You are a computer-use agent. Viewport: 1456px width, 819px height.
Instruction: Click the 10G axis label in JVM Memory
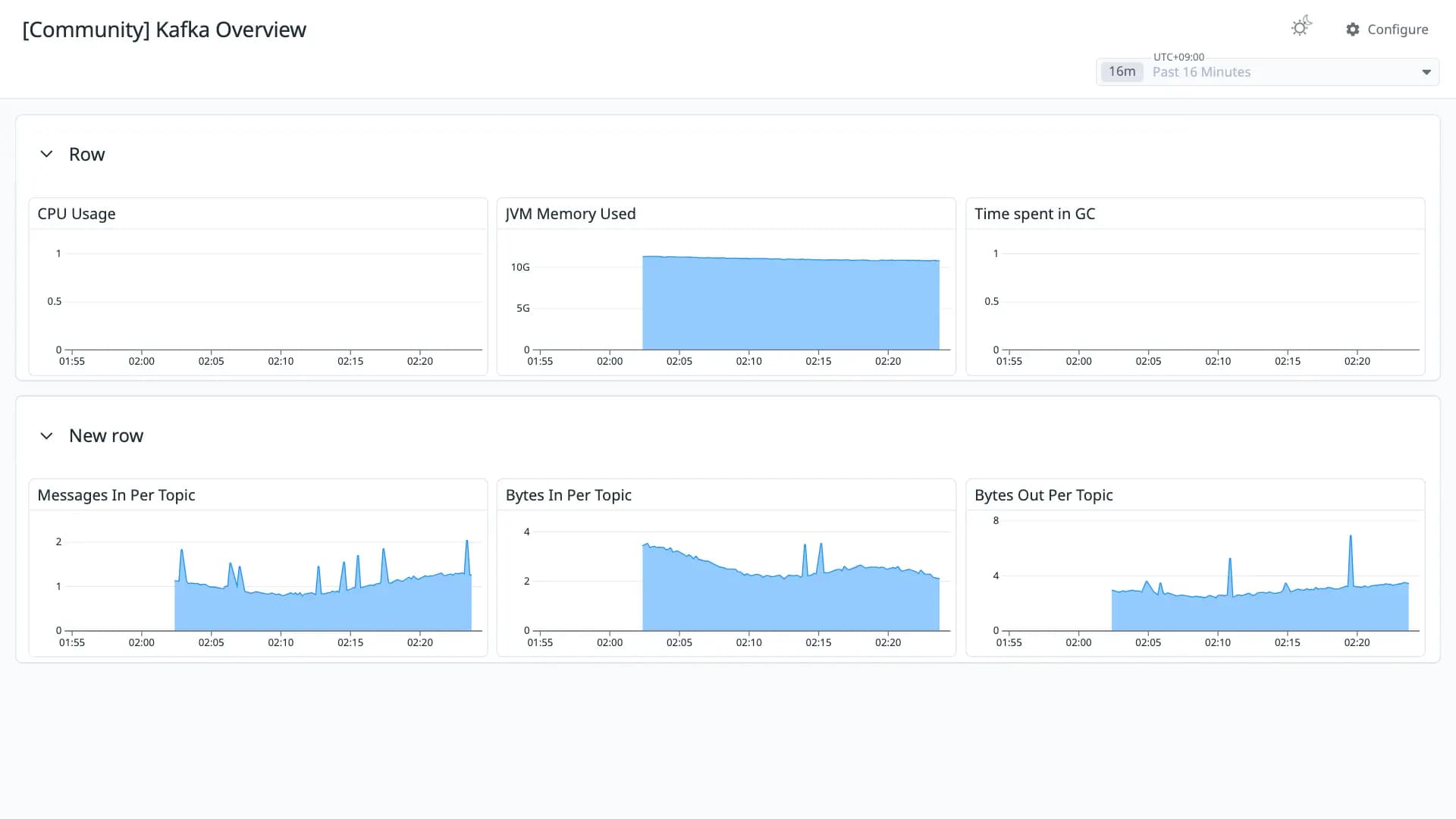tap(520, 267)
